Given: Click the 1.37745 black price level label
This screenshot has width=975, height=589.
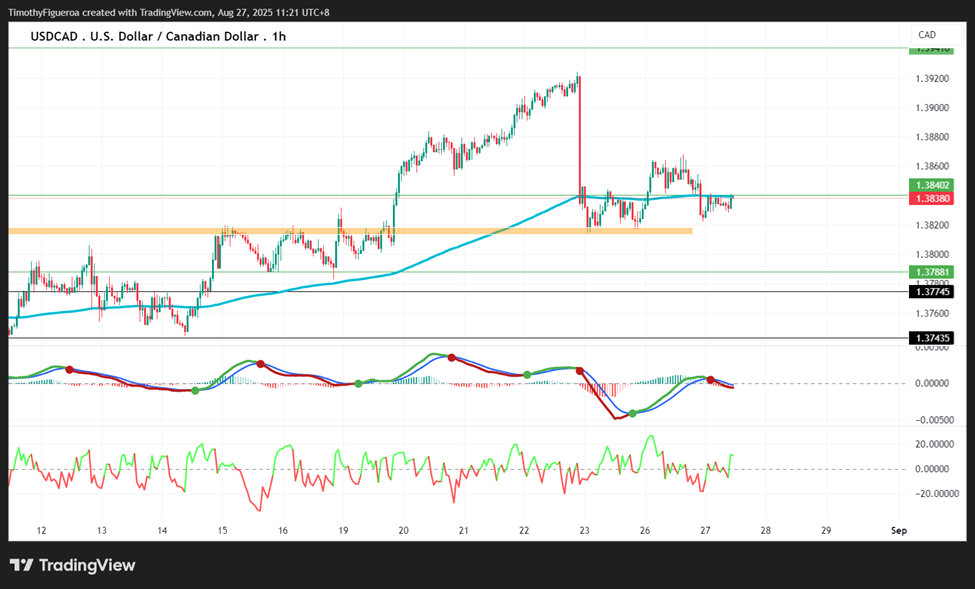Looking at the screenshot, I should (931, 292).
